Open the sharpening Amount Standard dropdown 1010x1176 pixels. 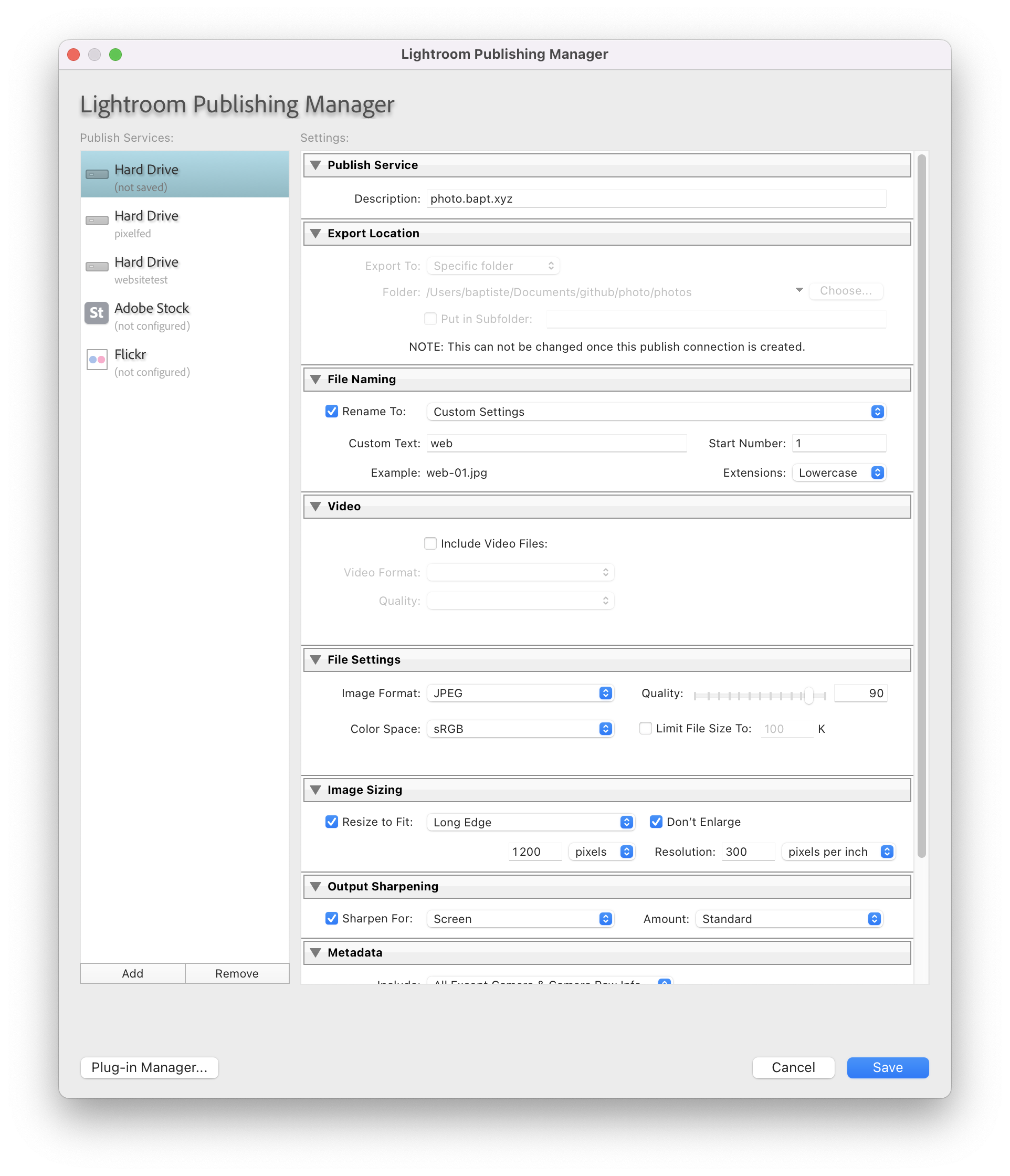point(788,919)
